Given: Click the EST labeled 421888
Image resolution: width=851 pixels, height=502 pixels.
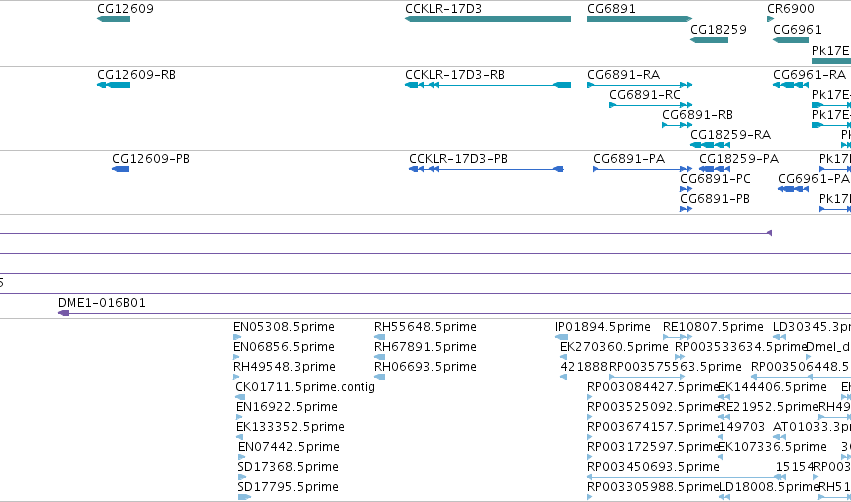Looking at the screenshot, I should pos(584,367).
